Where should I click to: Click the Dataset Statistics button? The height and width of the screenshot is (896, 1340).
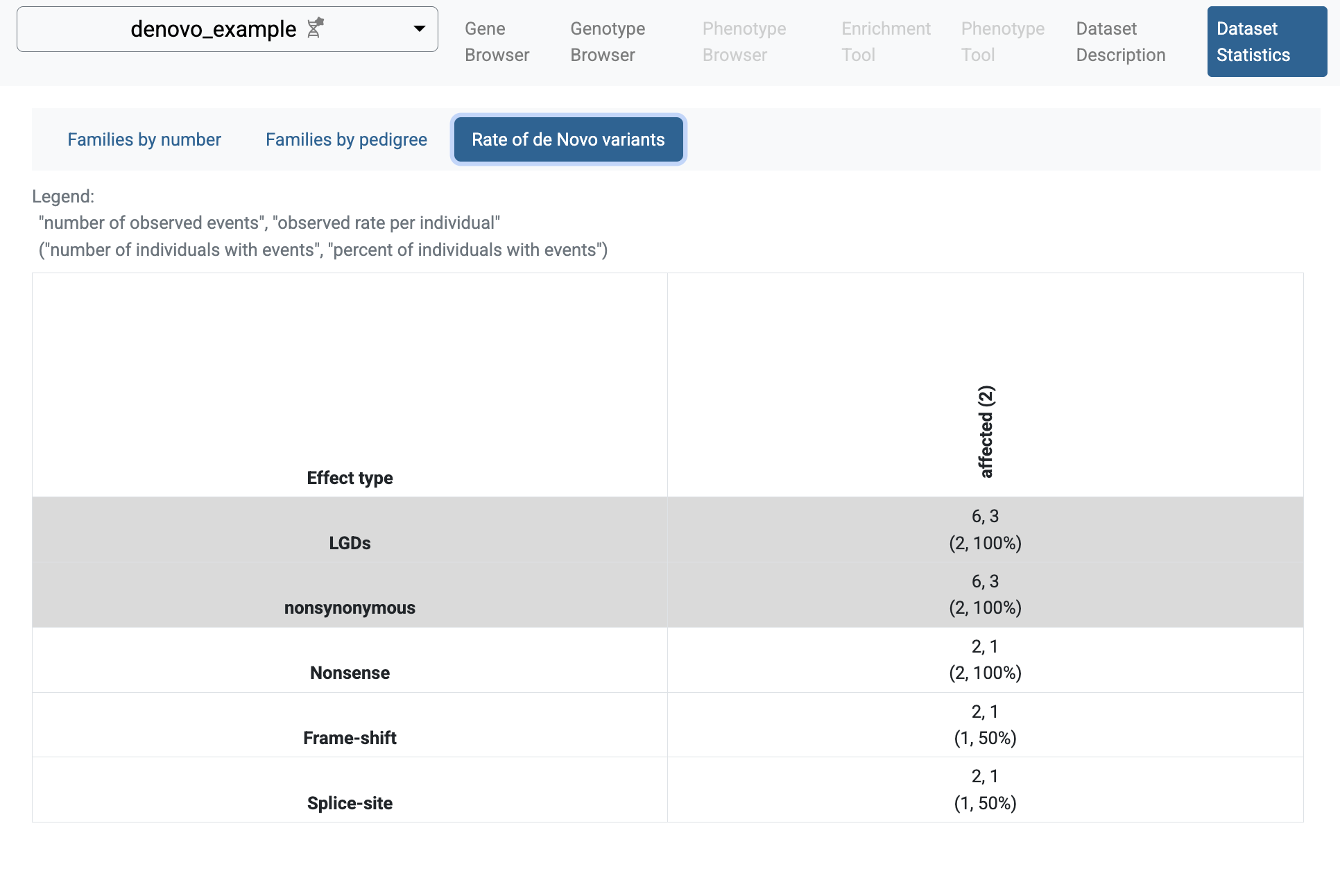click(1266, 41)
